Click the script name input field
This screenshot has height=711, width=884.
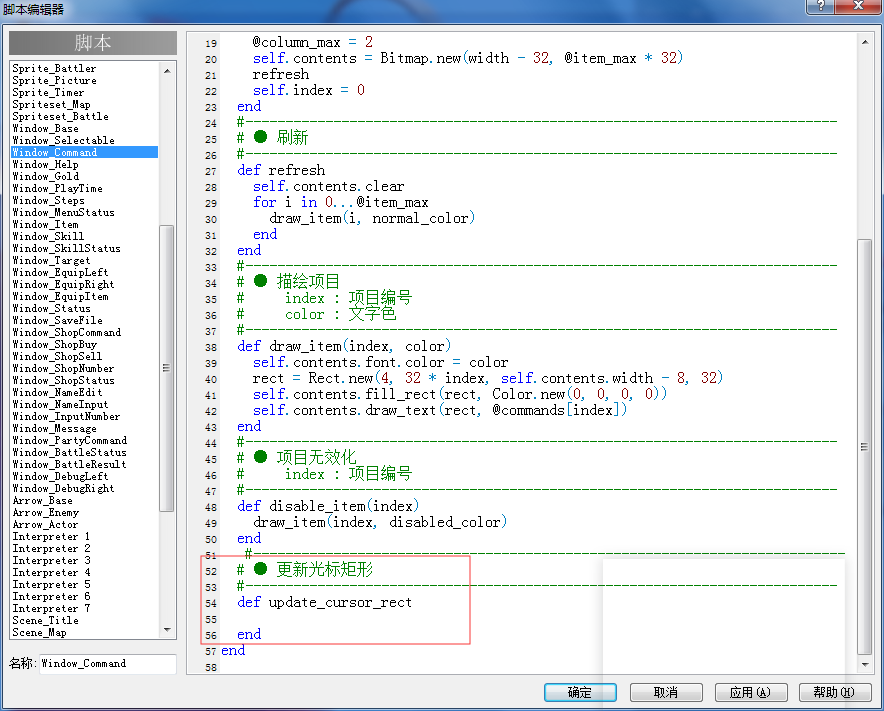(108, 664)
